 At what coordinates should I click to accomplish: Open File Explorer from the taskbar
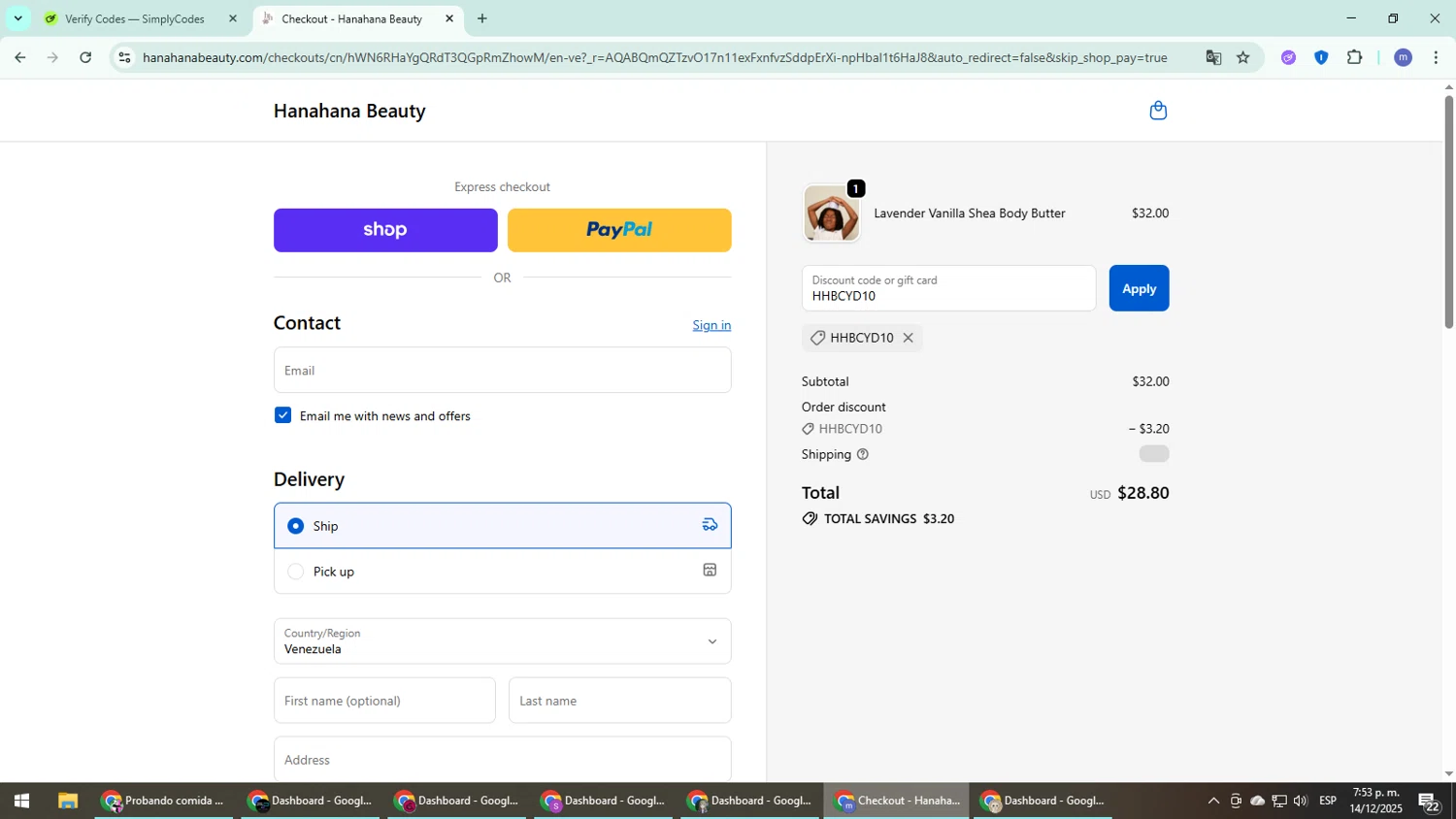click(x=67, y=801)
